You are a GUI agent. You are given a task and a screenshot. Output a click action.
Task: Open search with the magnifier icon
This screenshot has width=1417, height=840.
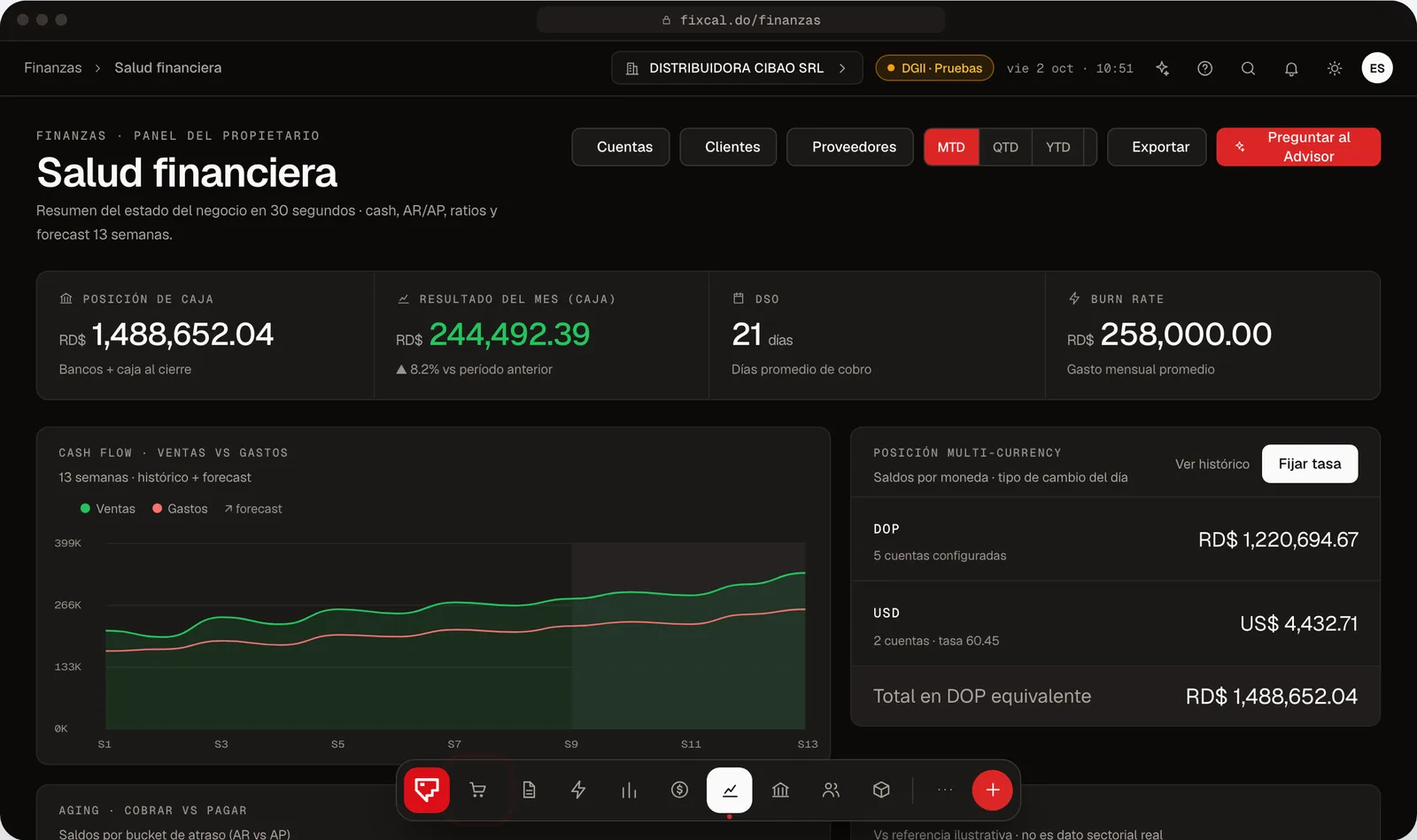click(x=1248, y=68)
